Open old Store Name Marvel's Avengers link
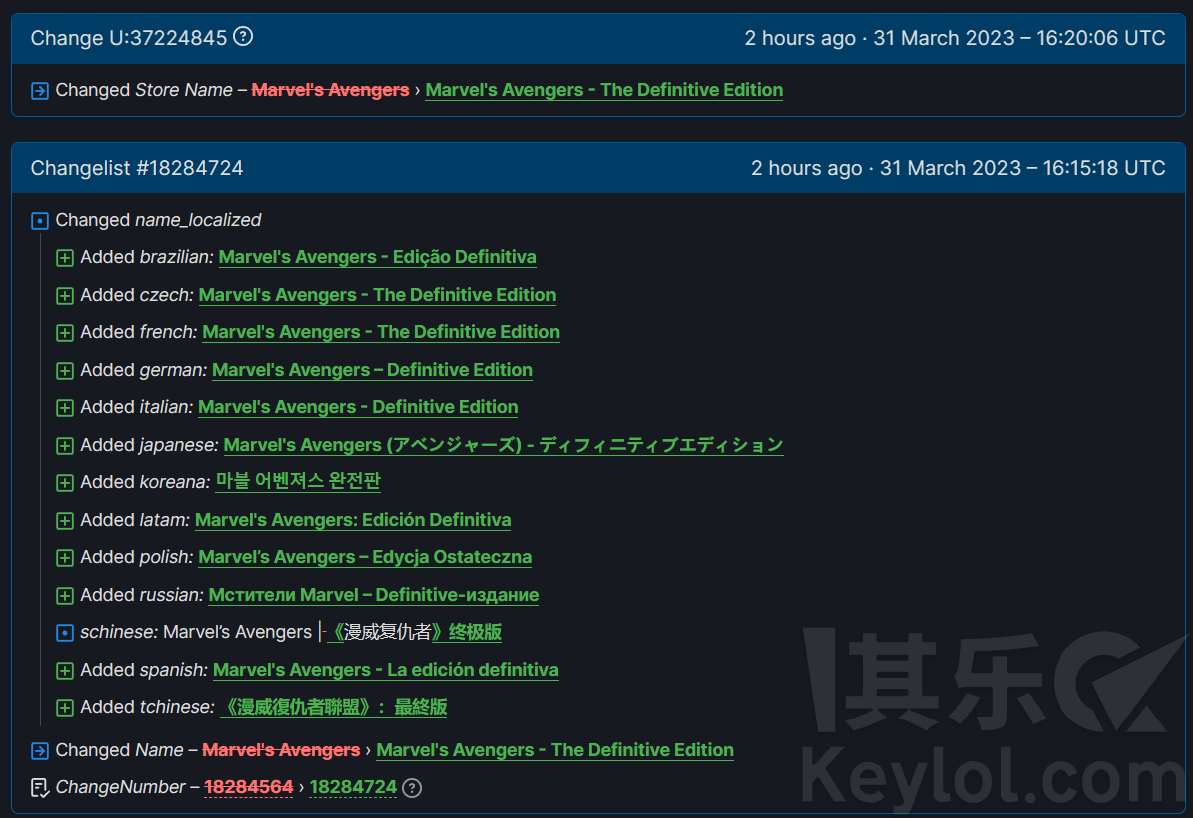1193x818 pixels. click(330, 90)
